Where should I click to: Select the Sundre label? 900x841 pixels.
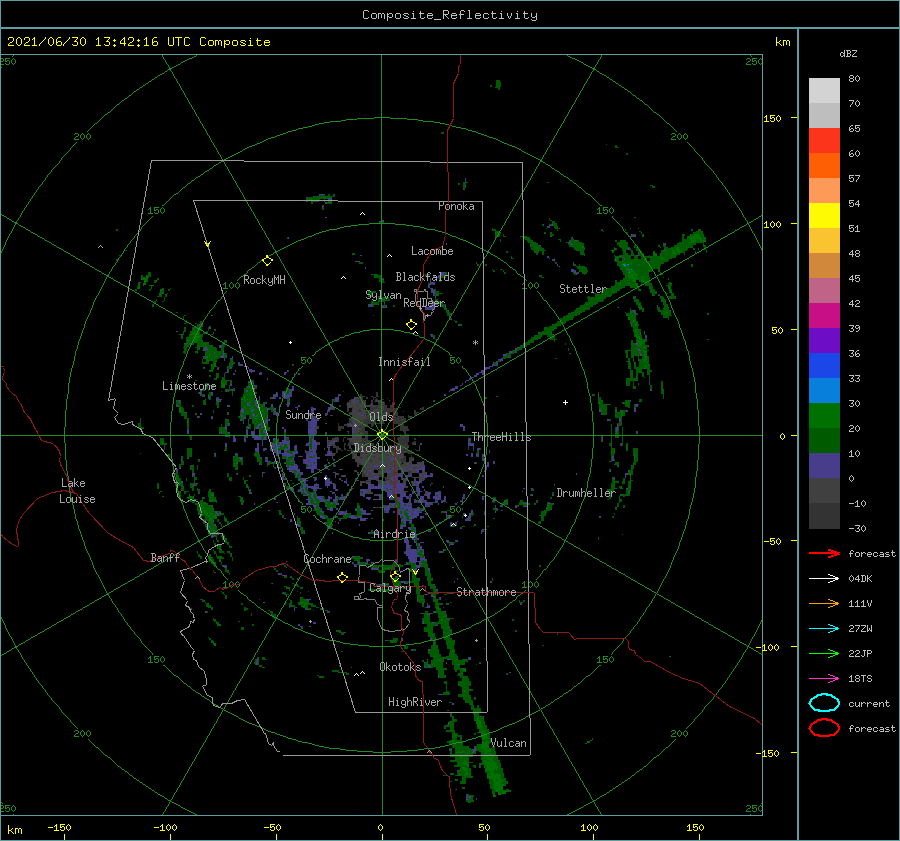pos(303,414)
